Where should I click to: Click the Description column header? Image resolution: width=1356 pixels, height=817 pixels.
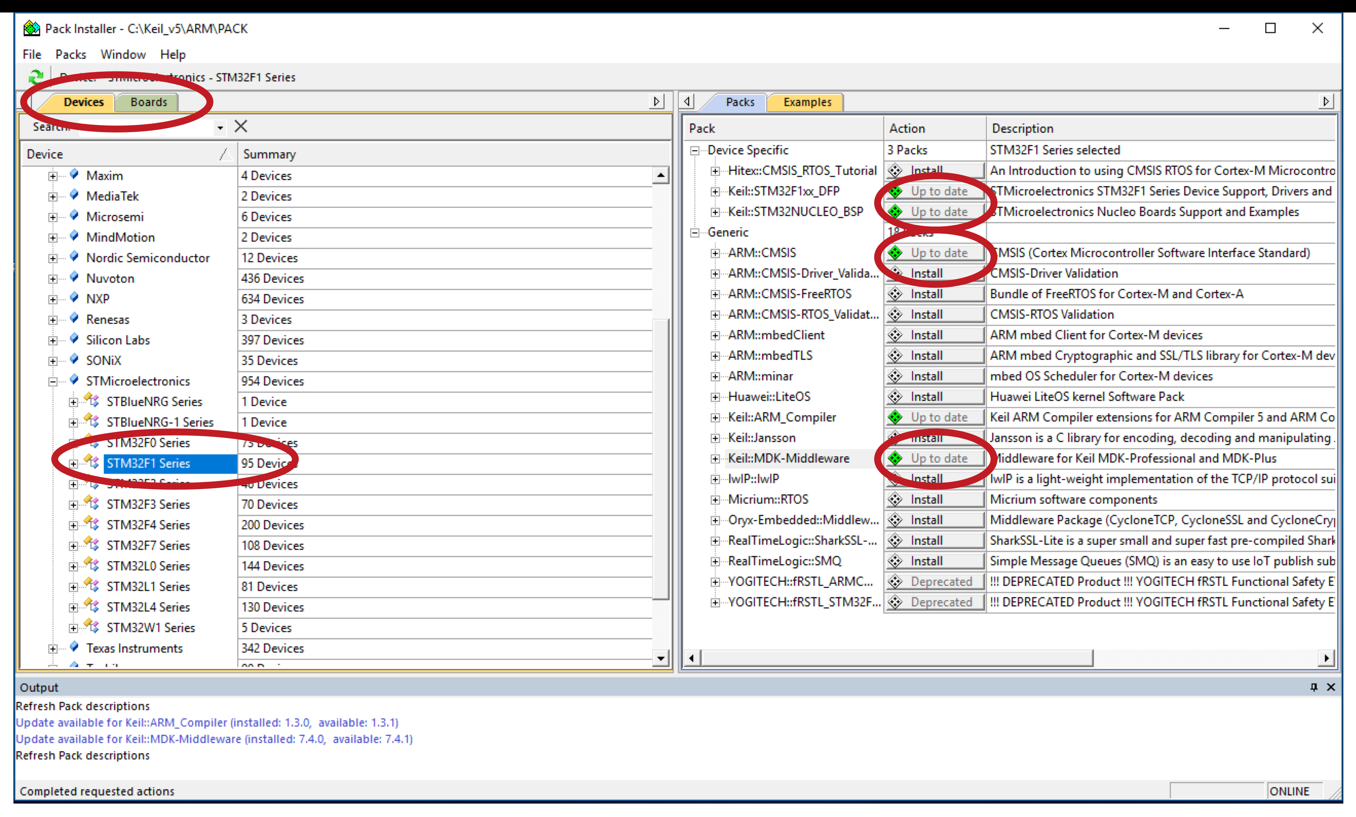(1161, 128)
